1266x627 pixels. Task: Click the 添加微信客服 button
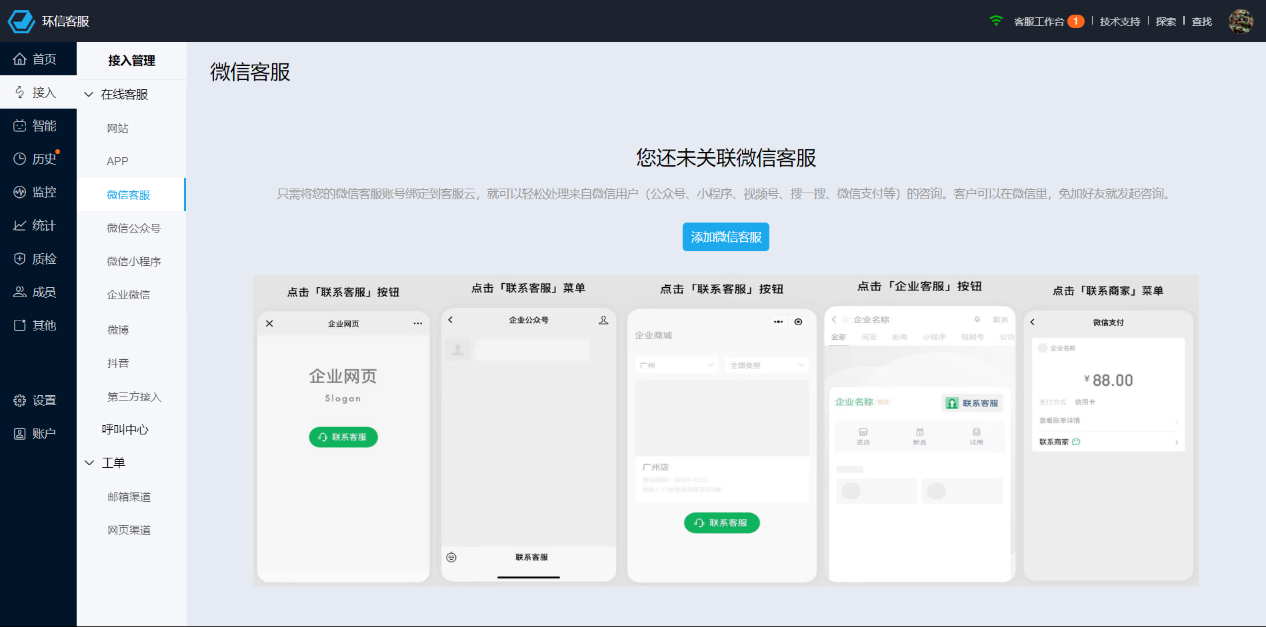pyautogui.click(x=726, y=237)
